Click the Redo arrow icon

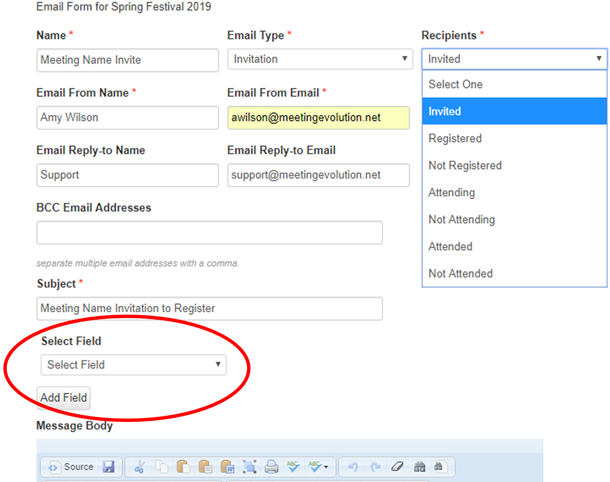[373, 467]
